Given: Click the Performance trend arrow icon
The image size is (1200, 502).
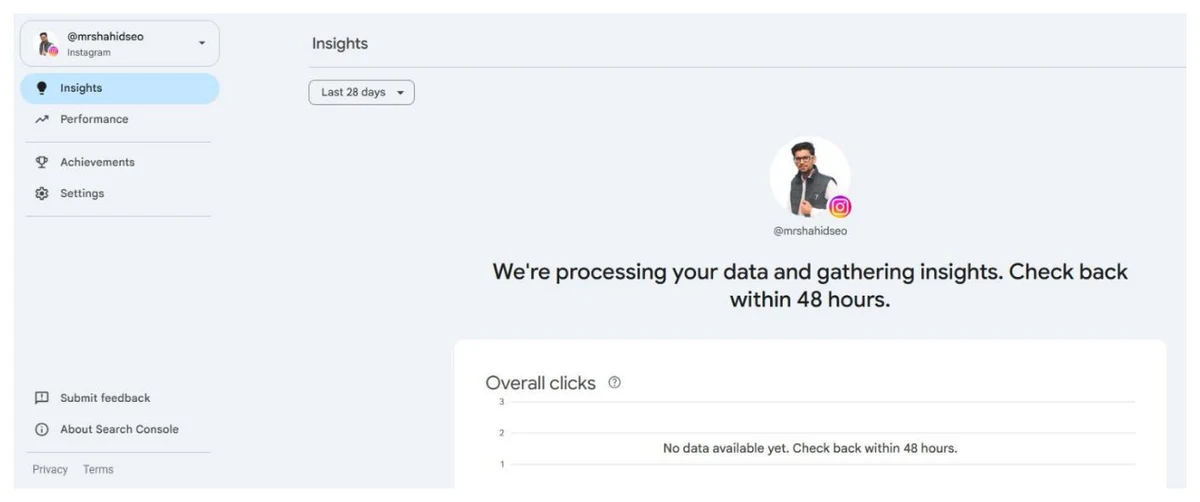Looking at the screenshot, I should pos(41,119).
